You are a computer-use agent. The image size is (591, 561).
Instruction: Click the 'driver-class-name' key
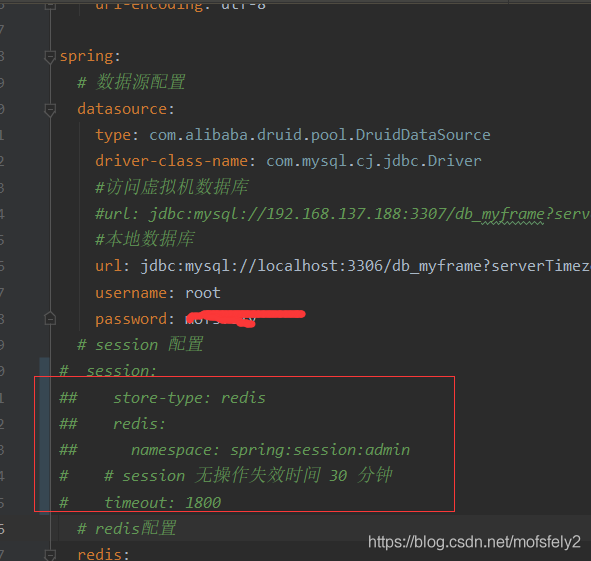pos(171,161)
